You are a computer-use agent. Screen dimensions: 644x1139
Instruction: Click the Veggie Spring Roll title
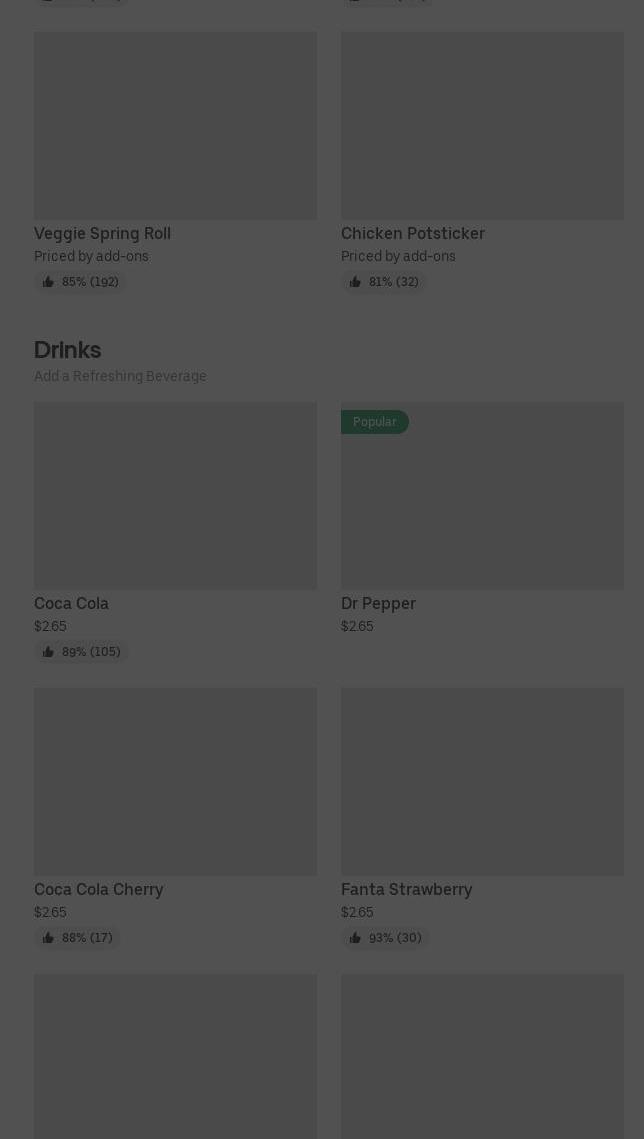point(102,233)
